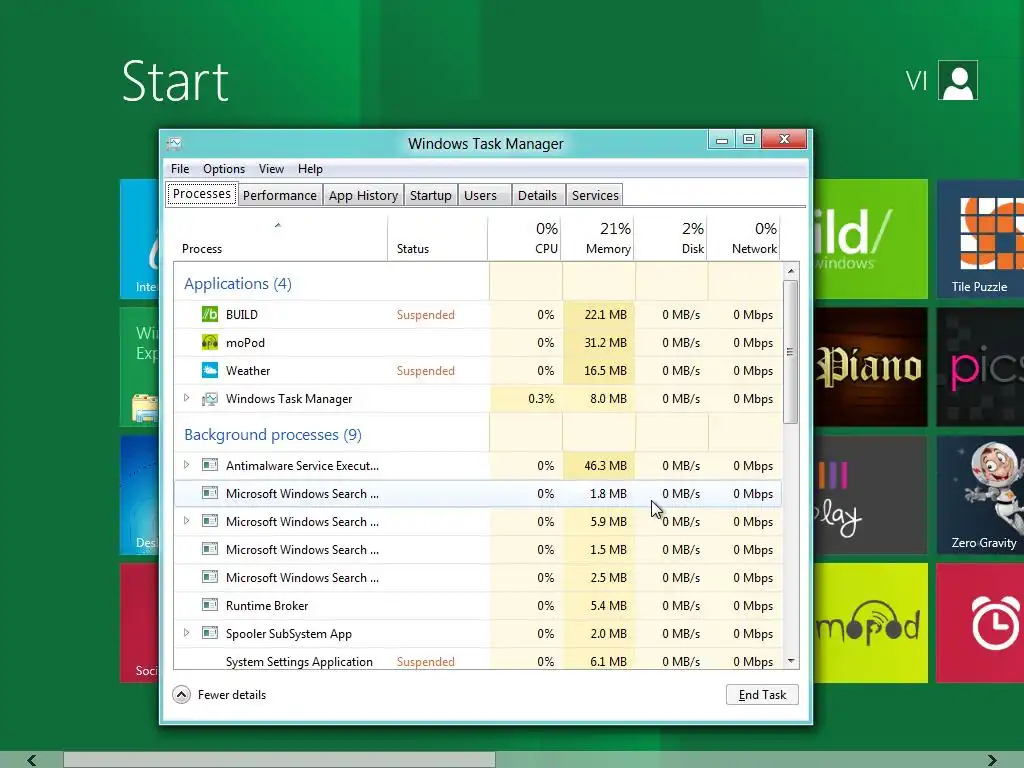1024x768 pixels.
Task: Open the Options menu
Action: [x=224, y=169]
